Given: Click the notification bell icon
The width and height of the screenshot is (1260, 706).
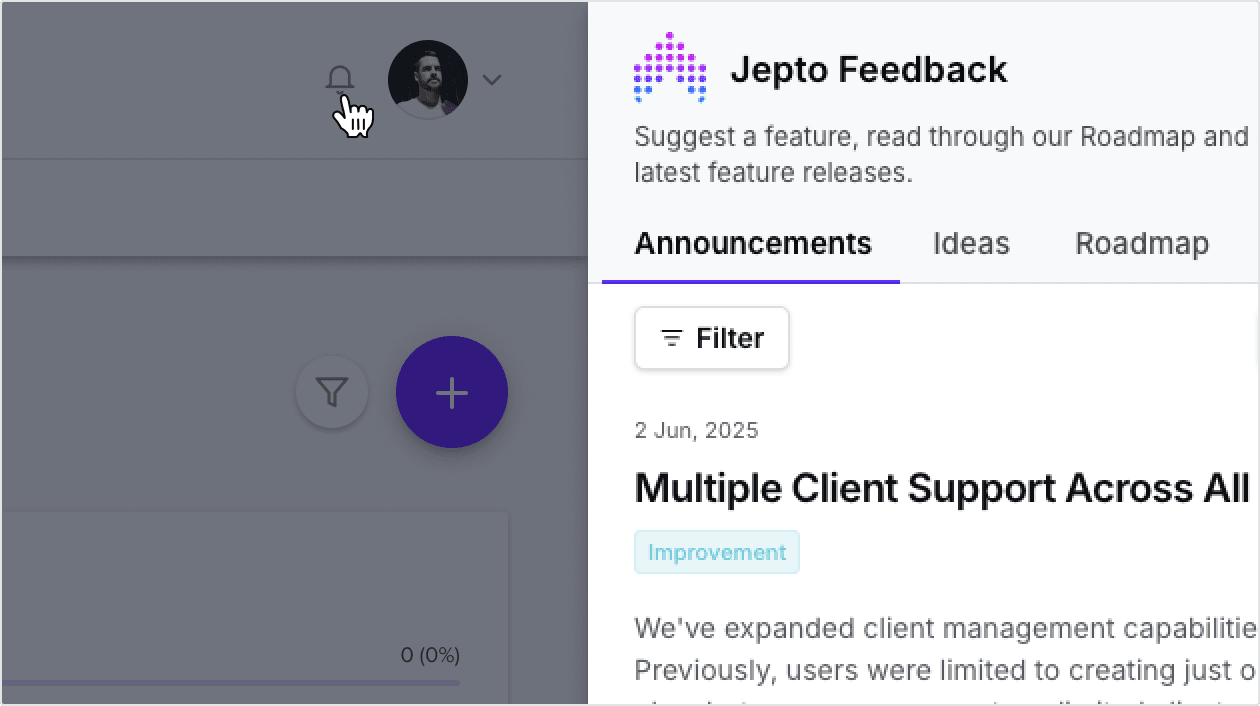Looking at the screenshot, I should pyautogui.click(x=341, y=79).
